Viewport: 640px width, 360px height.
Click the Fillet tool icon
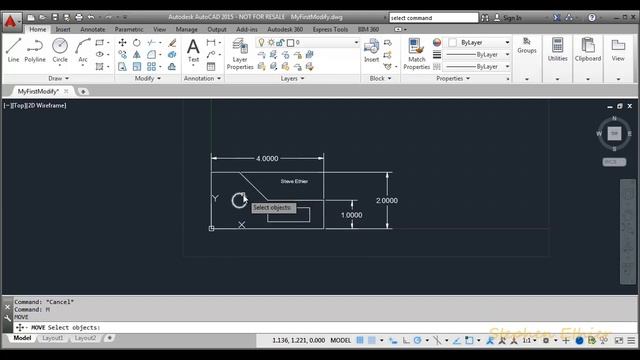tap(151, 54)
